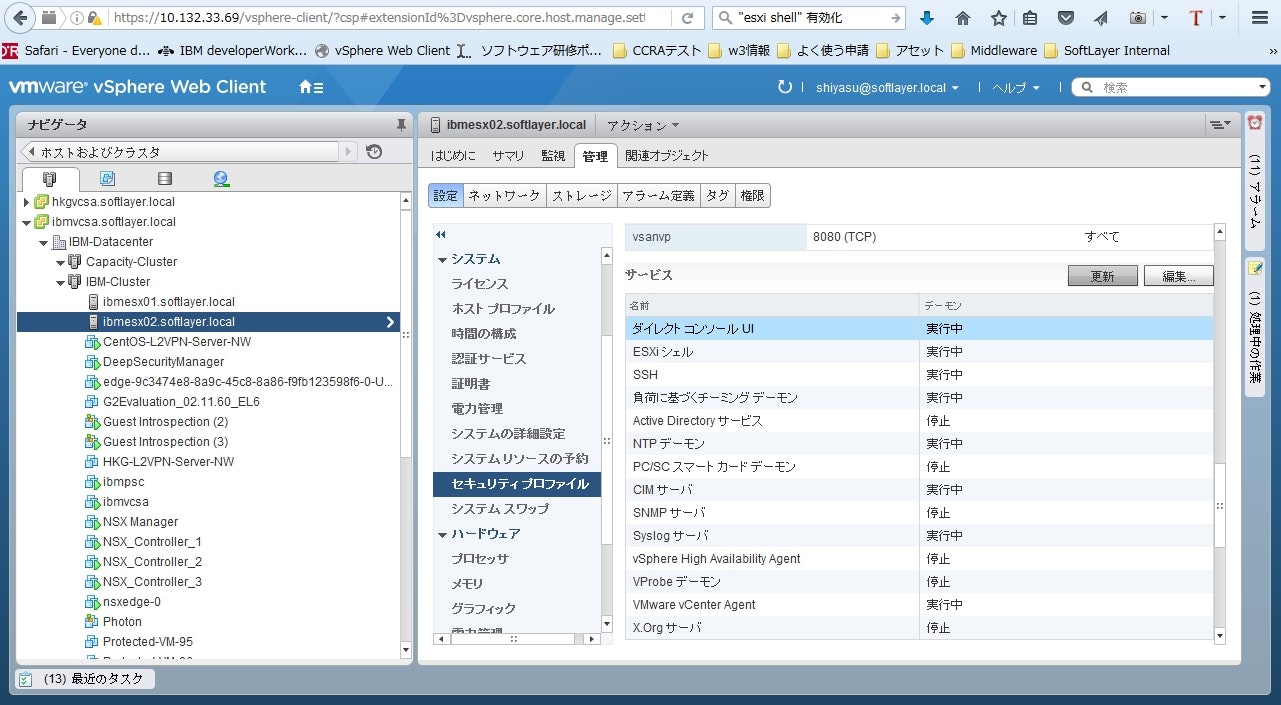Switch to the 関連オブジェクト tab
The height and width of the screenshot is (705, 1281).
click(x=667, y=155)
